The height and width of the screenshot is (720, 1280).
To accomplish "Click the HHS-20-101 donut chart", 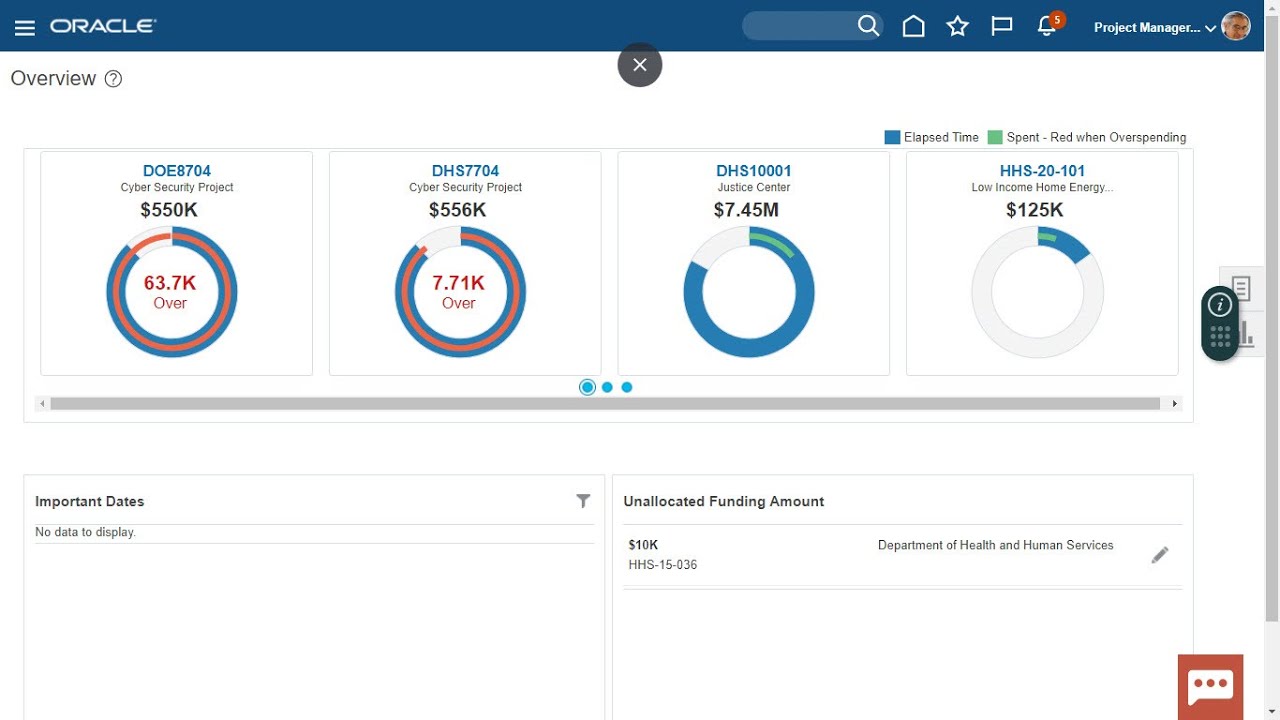I will click(1037, 292).
